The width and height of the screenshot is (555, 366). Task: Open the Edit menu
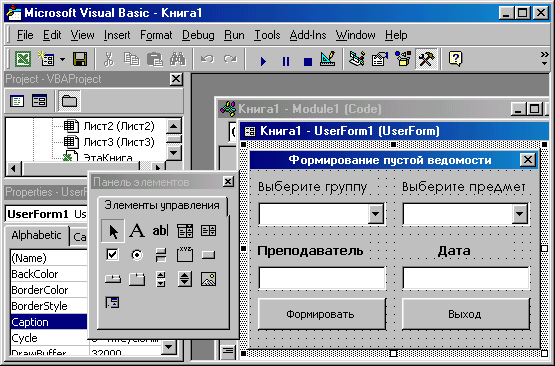pos(52,35)
